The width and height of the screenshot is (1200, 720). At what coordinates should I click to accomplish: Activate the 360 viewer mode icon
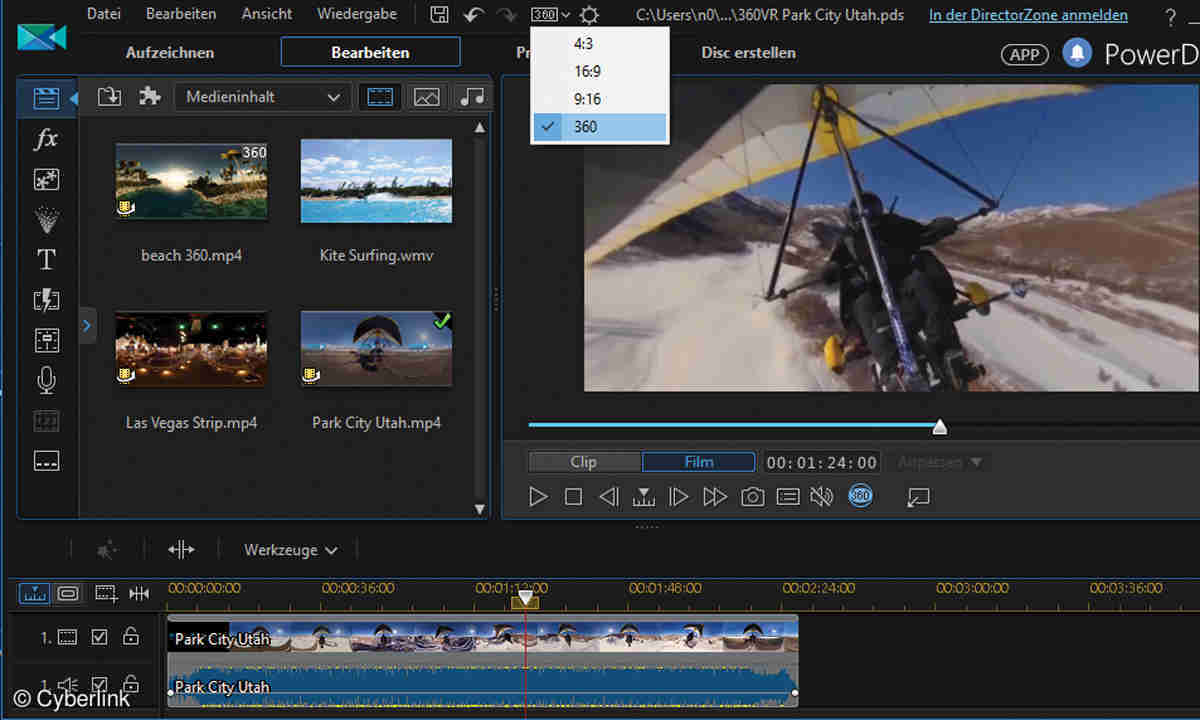tap(860, 496)
